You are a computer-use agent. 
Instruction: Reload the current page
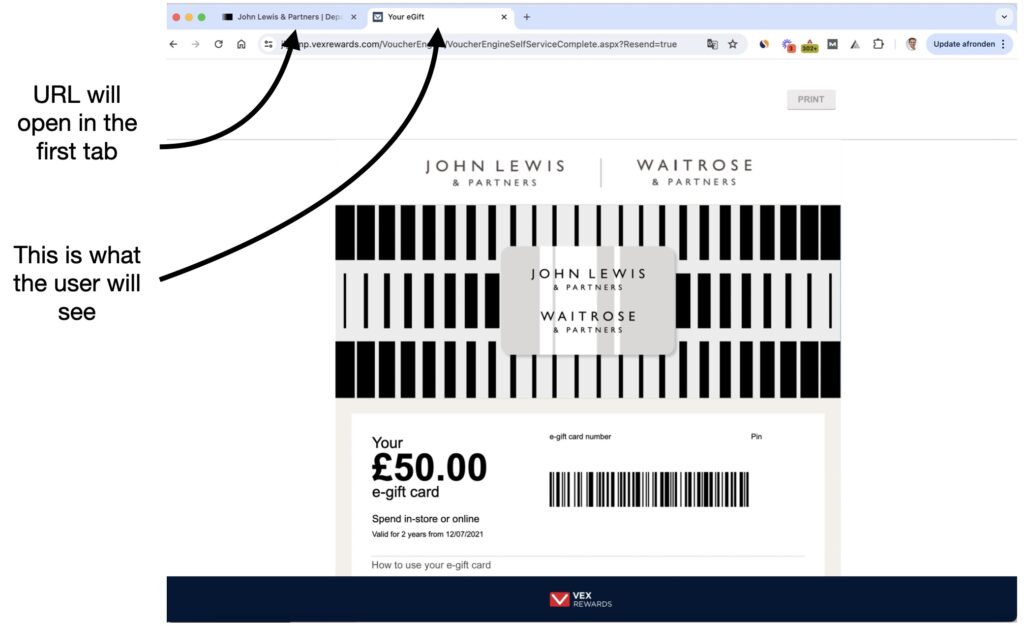pos(219,44)
